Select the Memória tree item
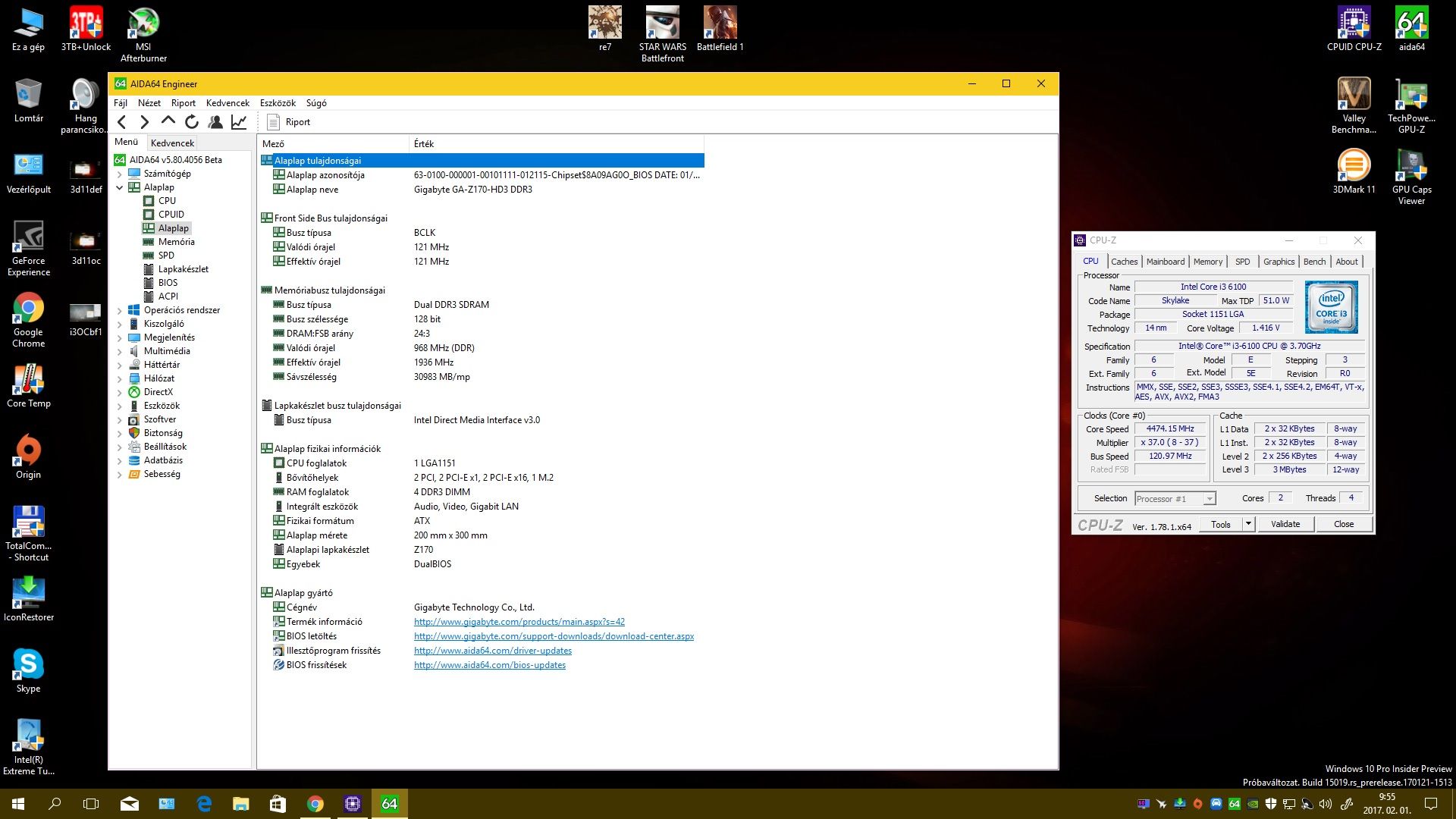Viewport: 1456px width, 819px height. click(x=176, y=242)
